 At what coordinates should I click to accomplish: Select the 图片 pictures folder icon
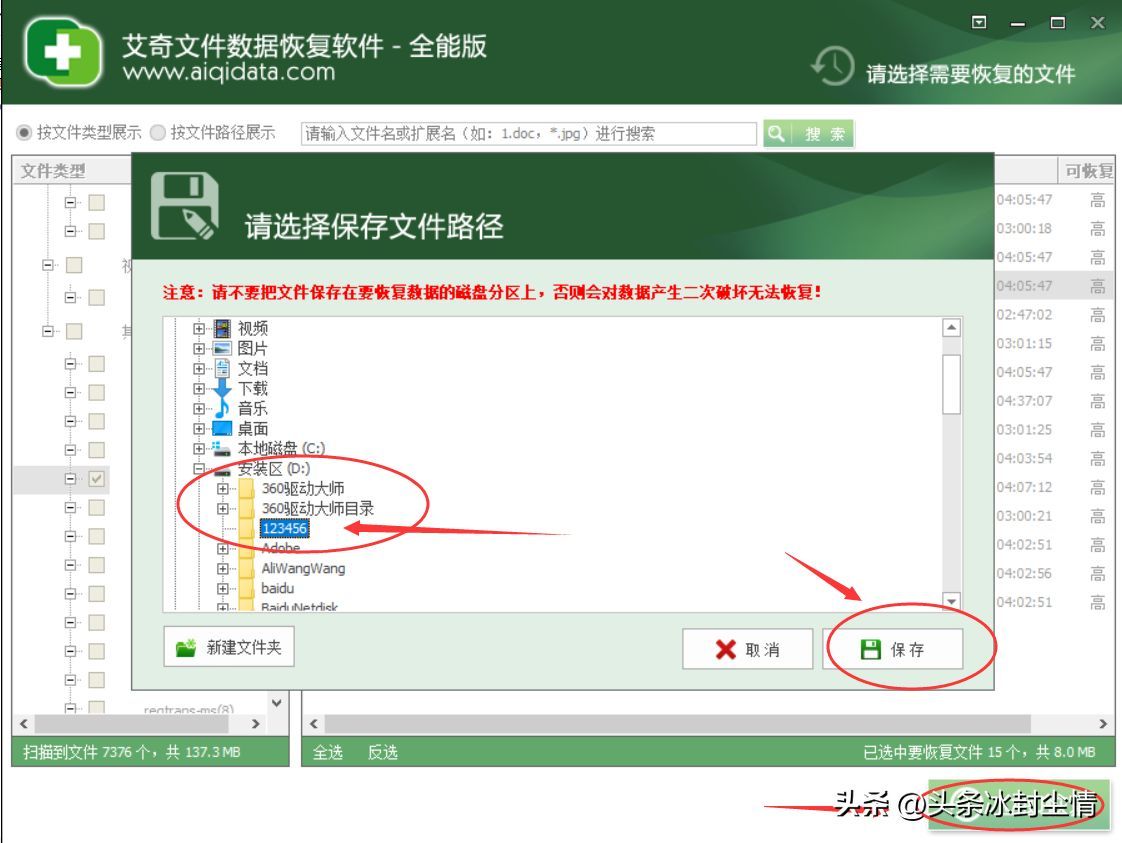pos(223,349)
